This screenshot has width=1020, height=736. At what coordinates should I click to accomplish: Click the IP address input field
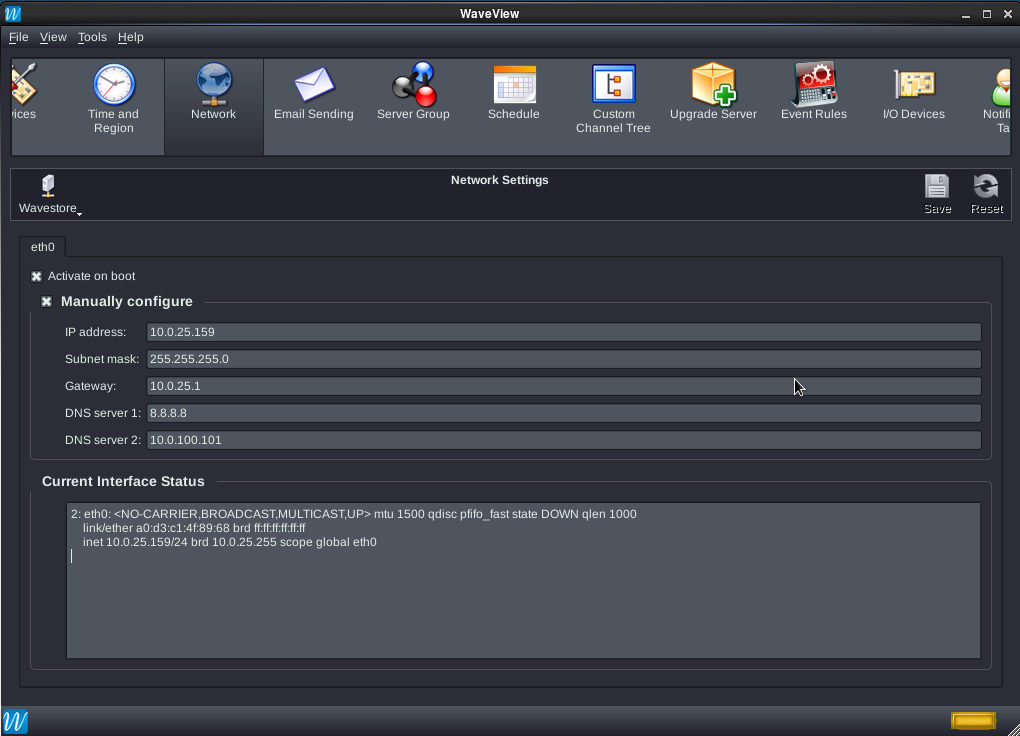coord(563,332)
